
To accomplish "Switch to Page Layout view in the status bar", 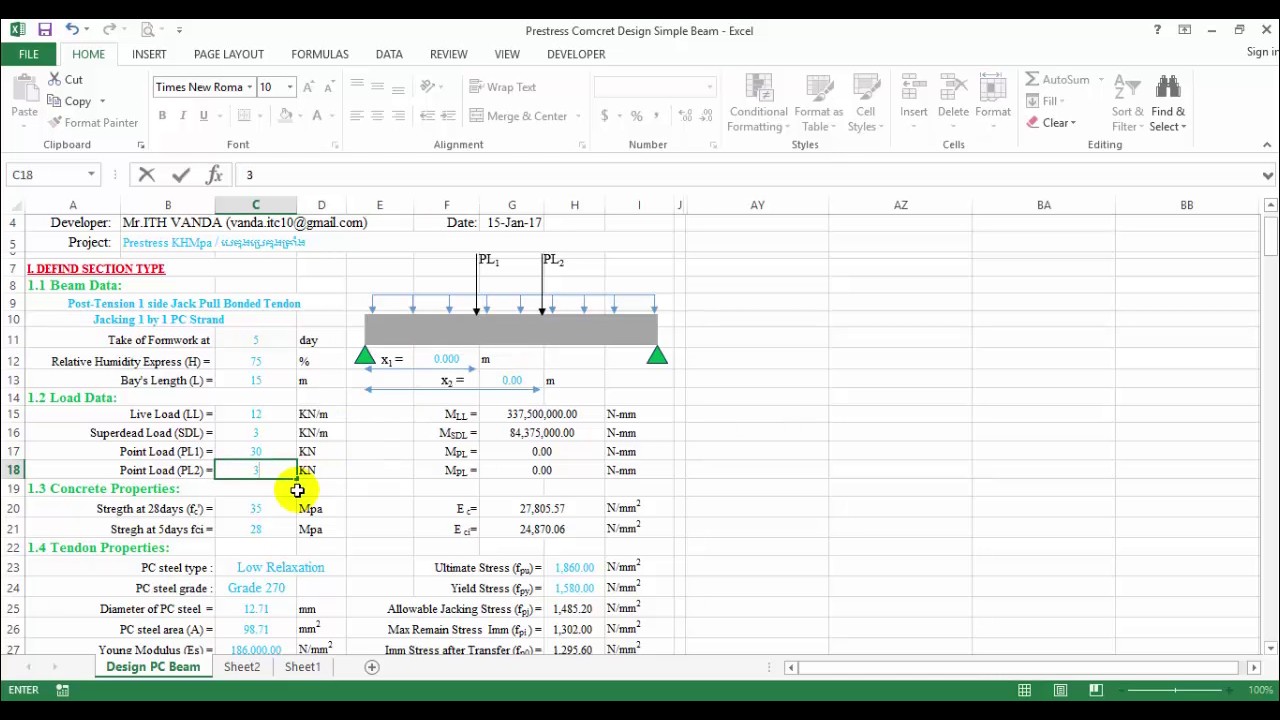I will (1060, 690).
